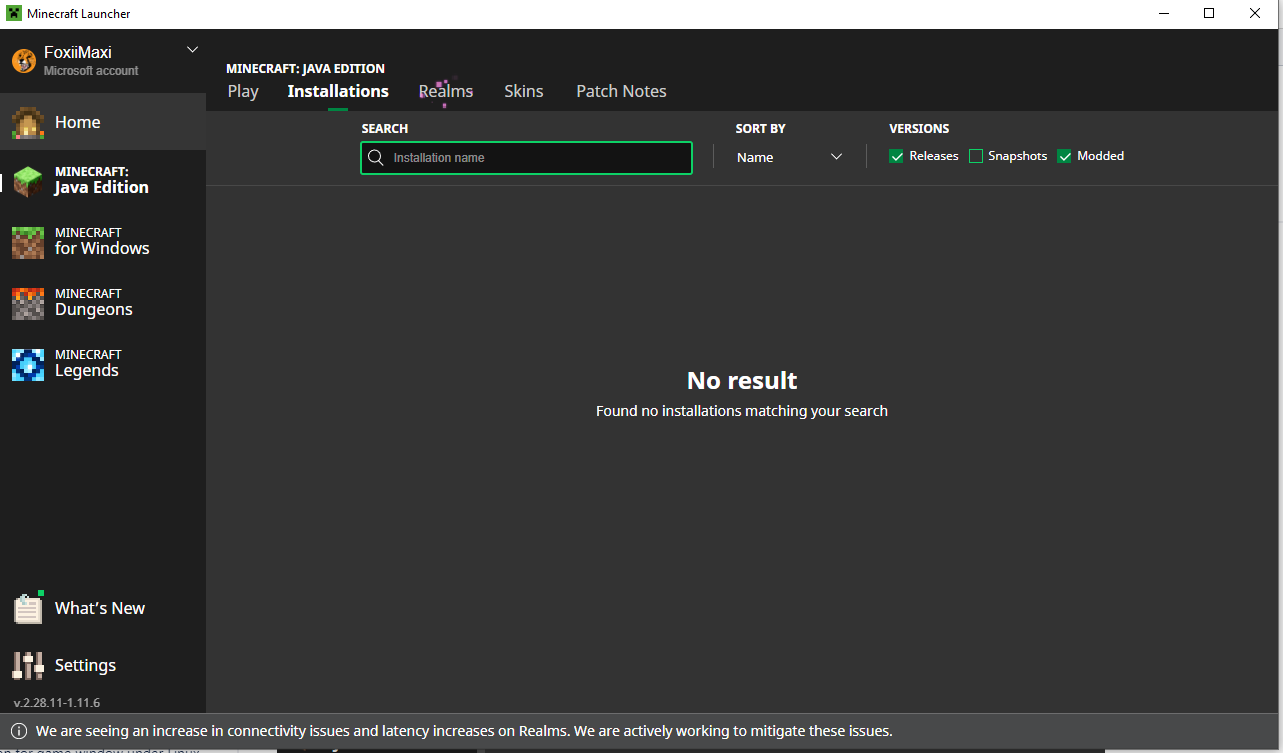
Task: Click the 'No result' heading
Action: (x=742, y=380)
